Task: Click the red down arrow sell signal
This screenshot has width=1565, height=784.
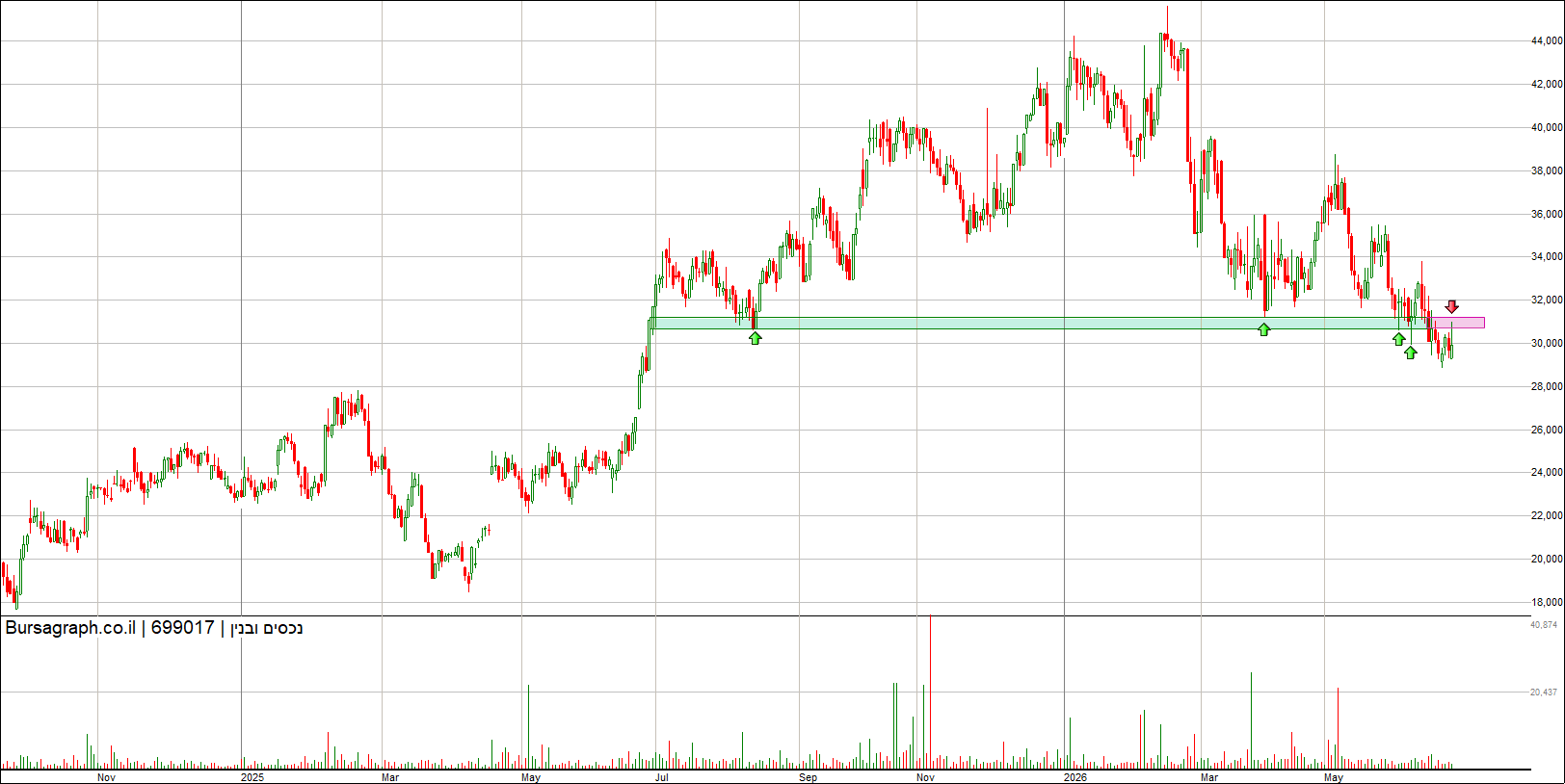Action: tap(1451, 307)
